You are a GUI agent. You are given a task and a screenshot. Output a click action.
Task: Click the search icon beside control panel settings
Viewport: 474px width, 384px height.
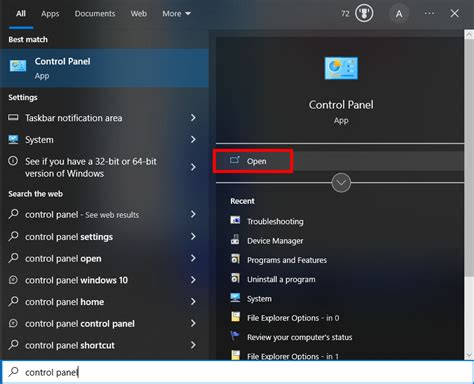[13, 236]
